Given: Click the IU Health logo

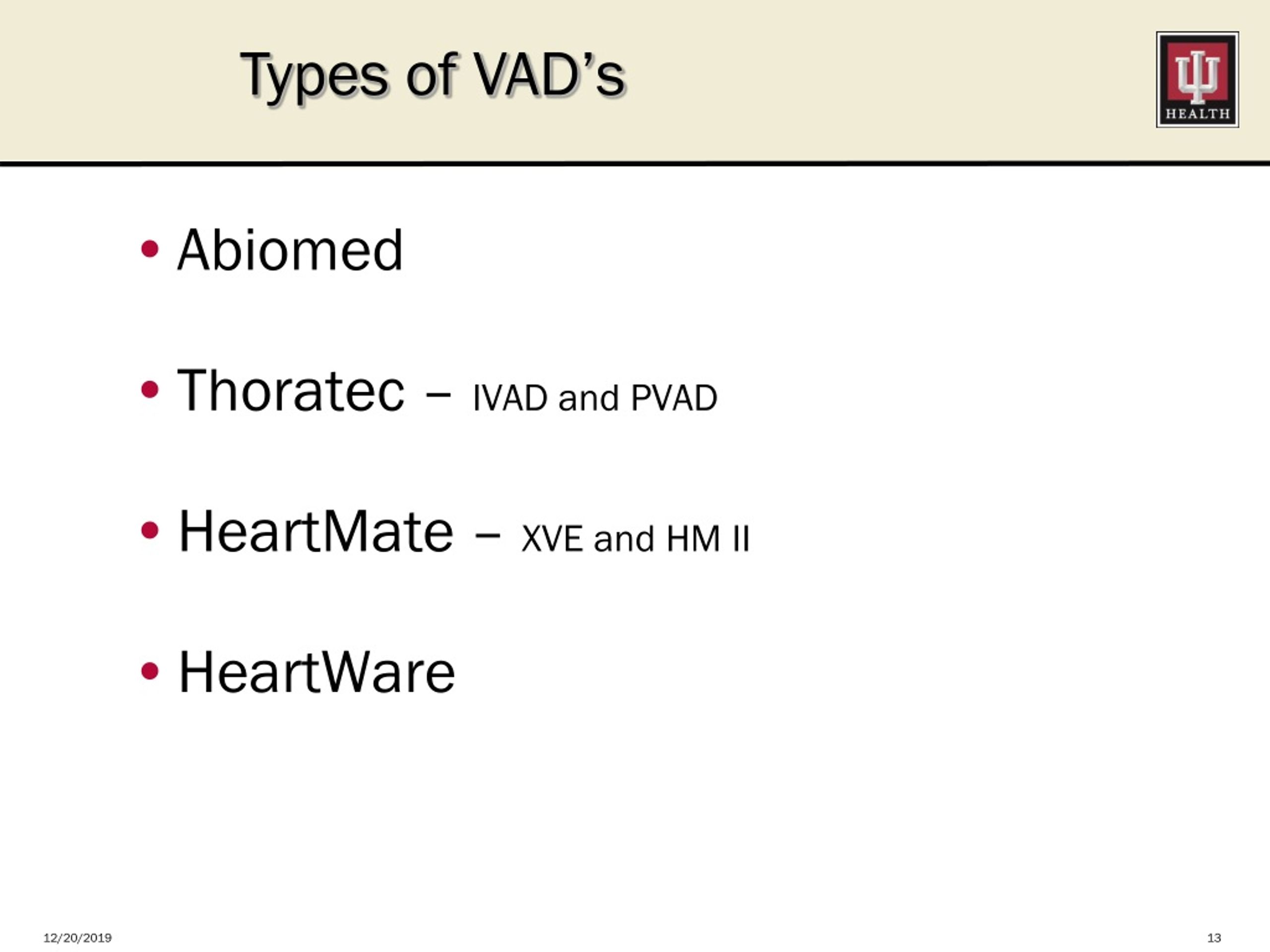Looking at the screenshot, I should click(x=1197, y=80).
